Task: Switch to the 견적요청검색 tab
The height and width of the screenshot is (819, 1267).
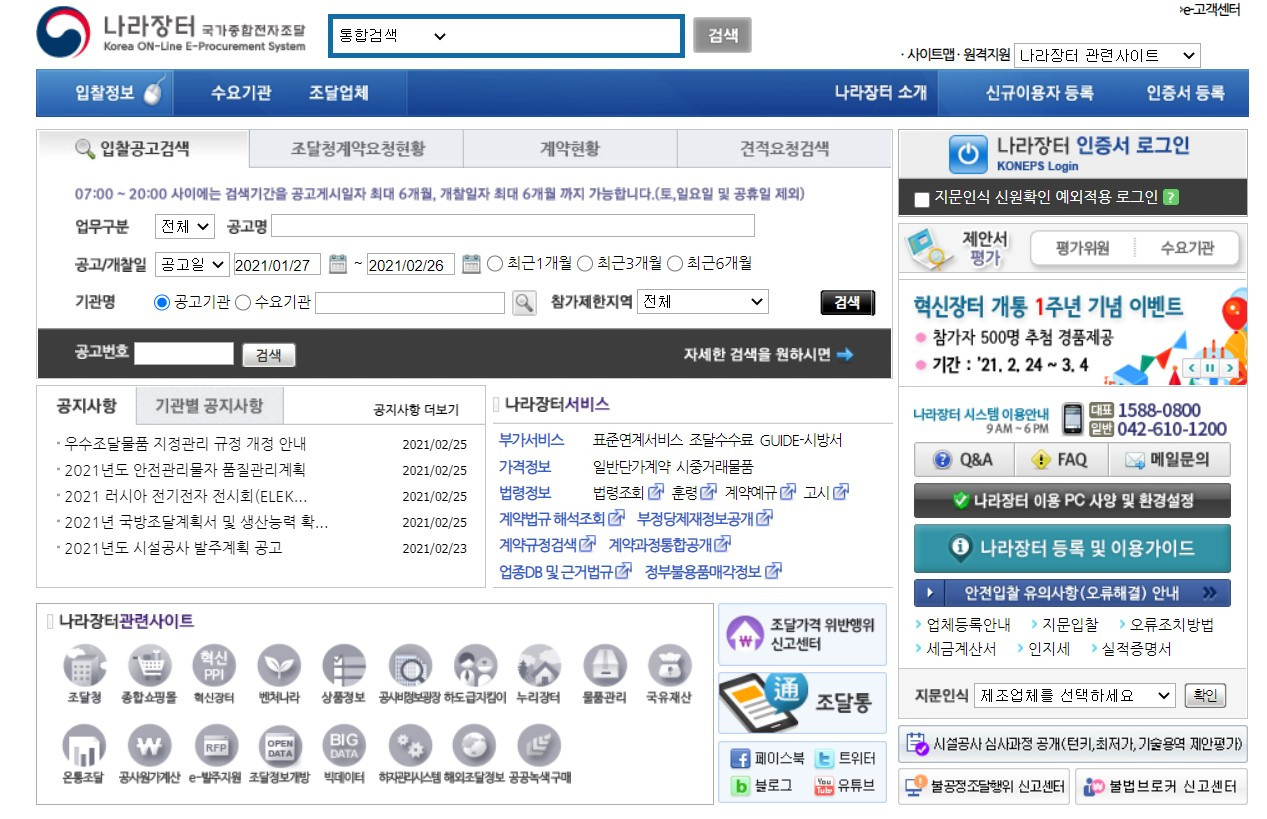Action: click(784, 148)
